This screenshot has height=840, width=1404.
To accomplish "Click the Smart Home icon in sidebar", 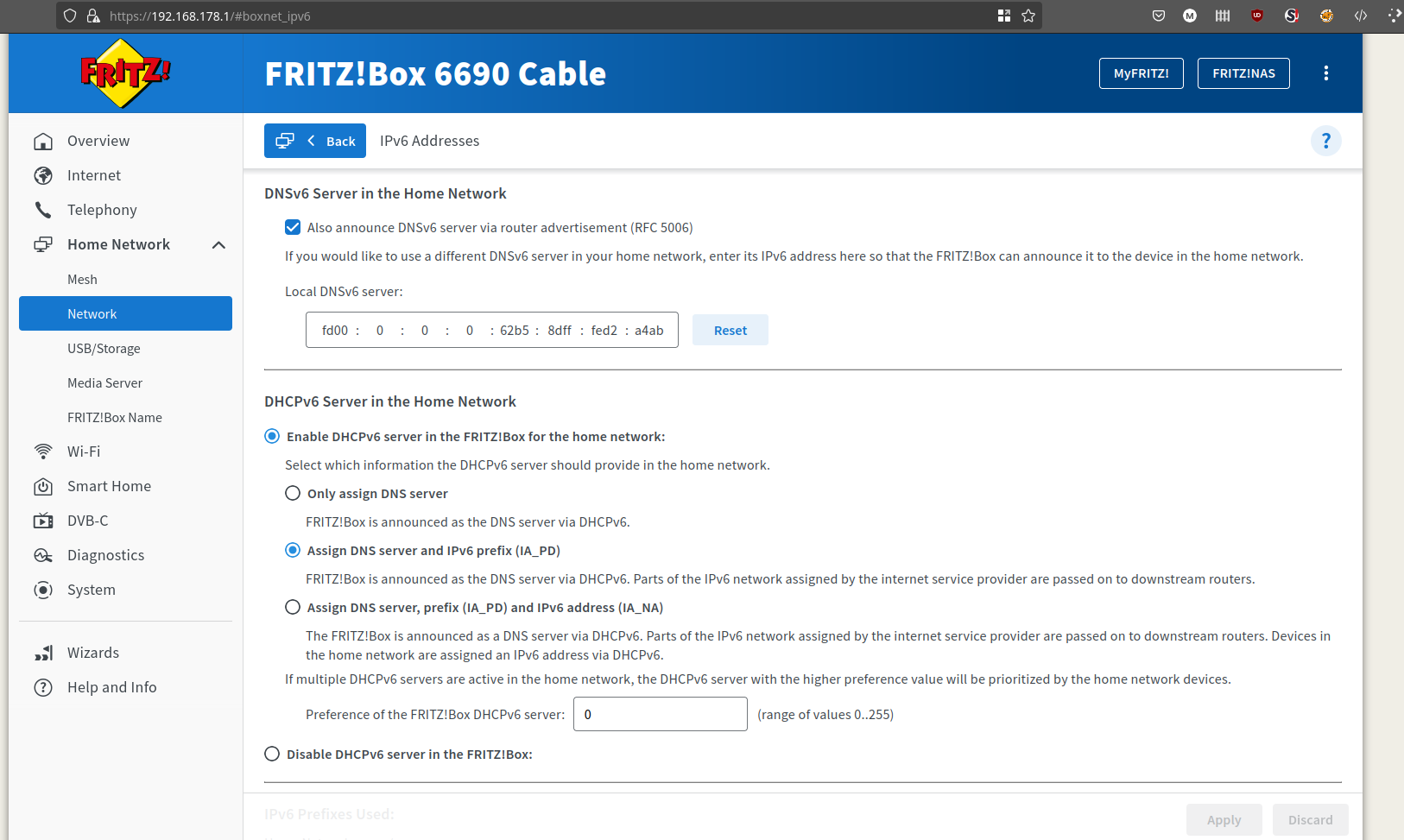I will click(43, 486).
